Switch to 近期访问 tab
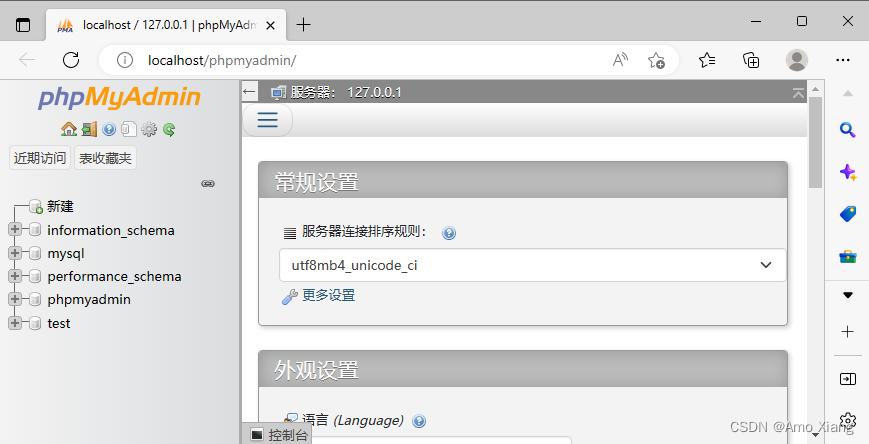The height and width of the screenshot is (444, 869). [40, 158]
